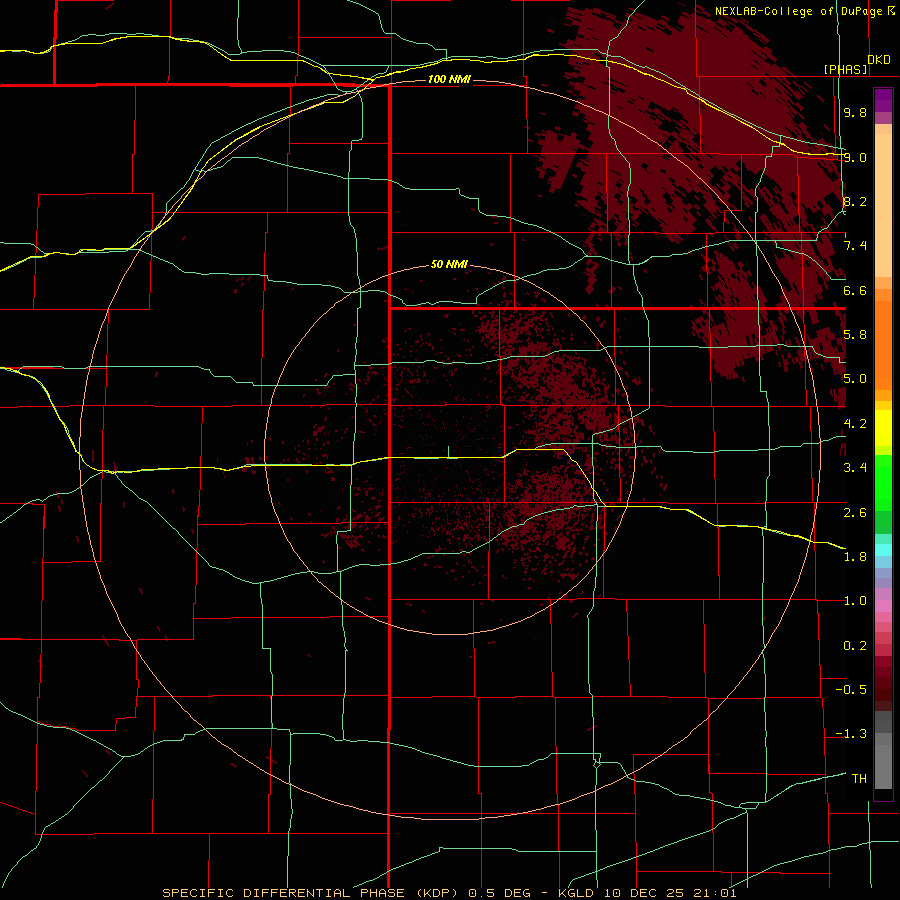The width and height of the screenshot is (900, 900).
Task: Pick the bright green band of the color scale
Action: [883, 483]
